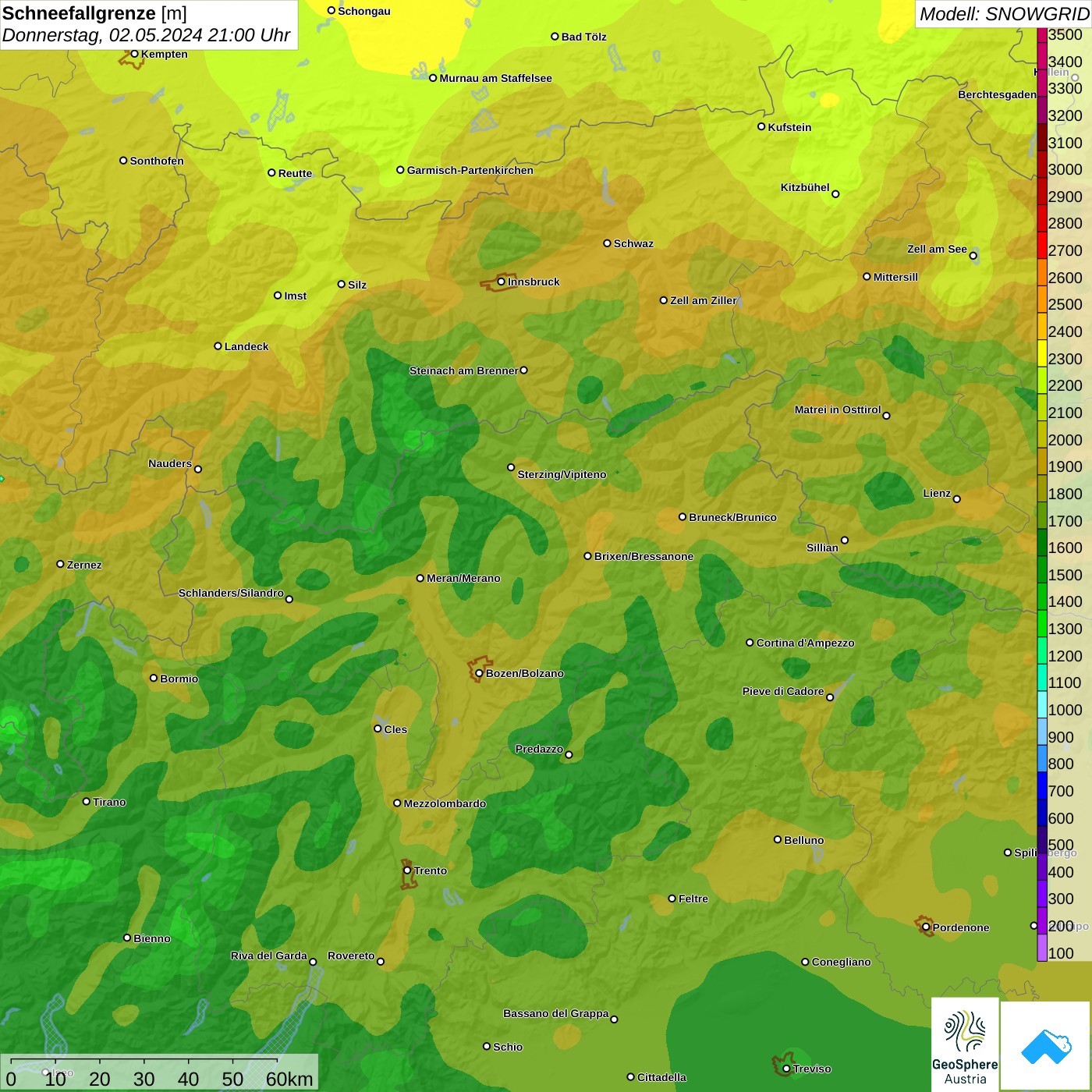This screenshot has width=1092, height=1092.
Task: Click the 3500 color in the legend
Action: click(x=1042, y=34)
